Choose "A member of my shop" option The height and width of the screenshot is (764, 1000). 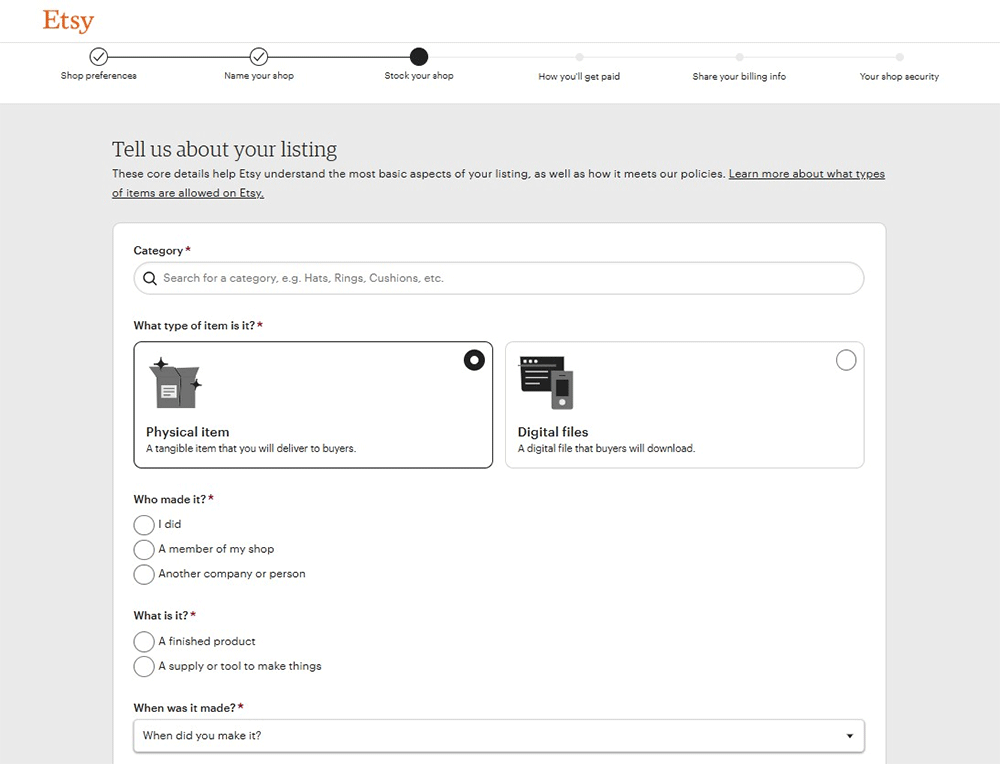[x=144, y=550]
